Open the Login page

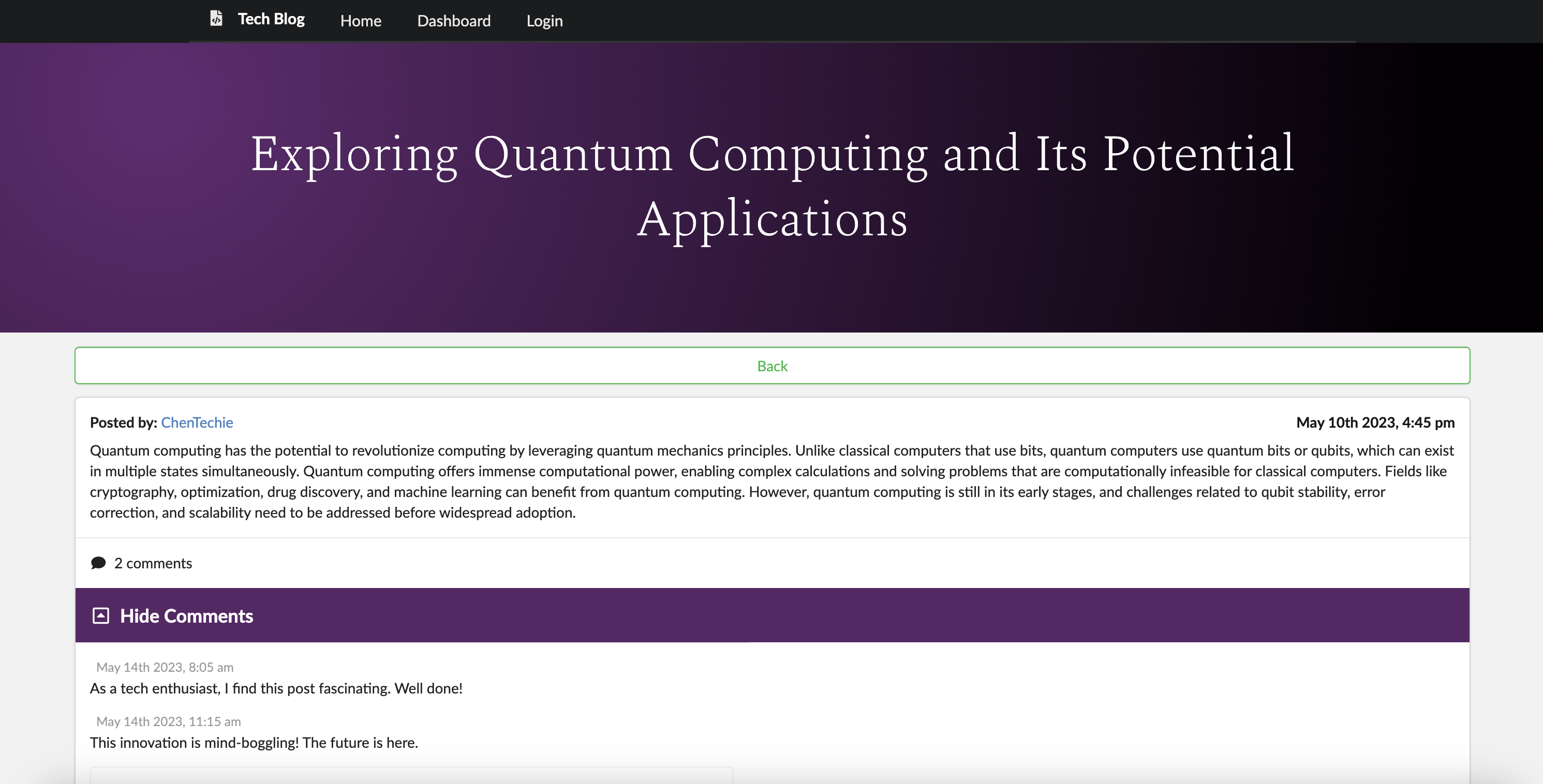coord(544,21)
